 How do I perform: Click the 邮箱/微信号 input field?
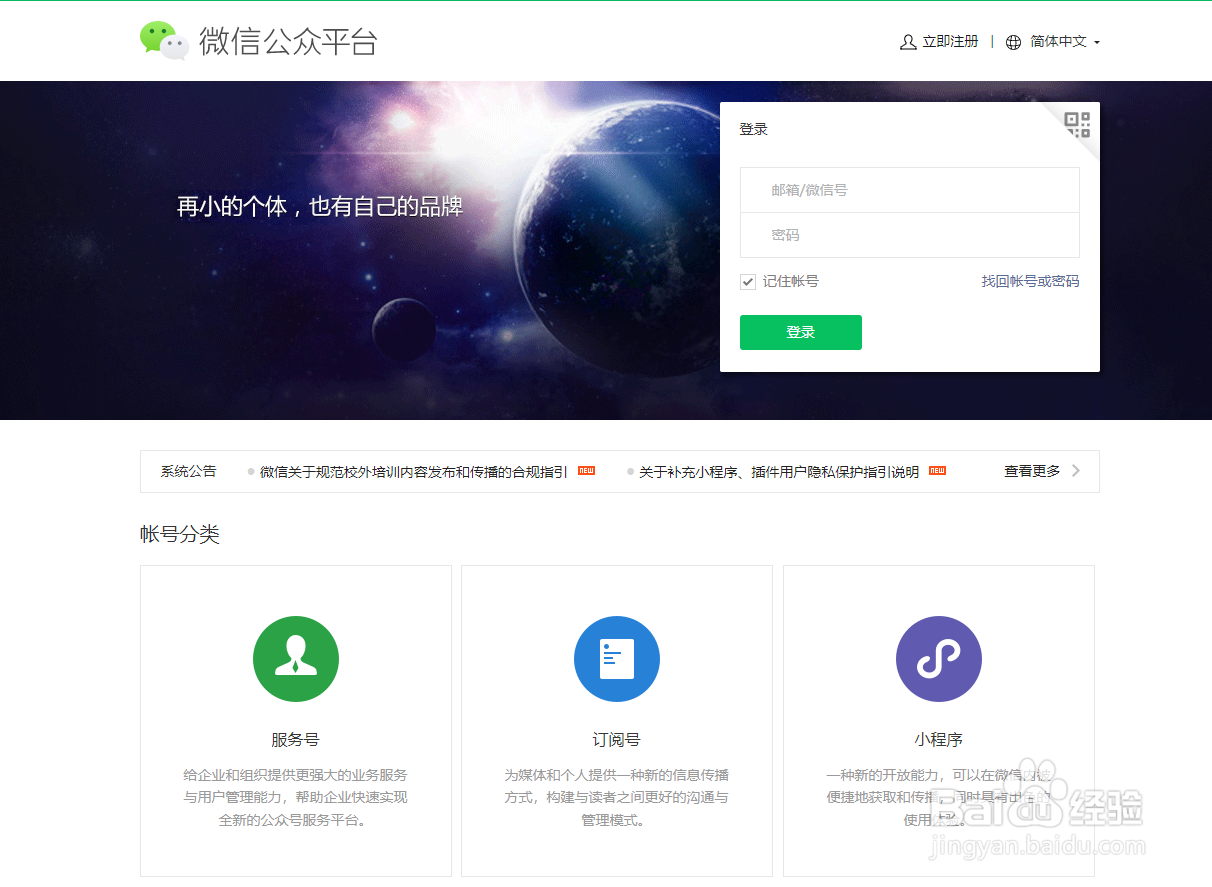[909, 189]
